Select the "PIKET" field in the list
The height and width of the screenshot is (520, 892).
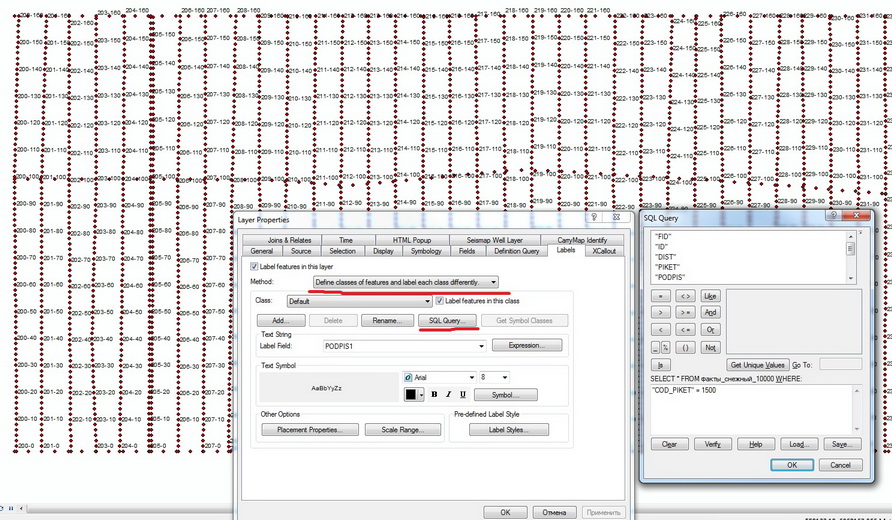point(667,266)
